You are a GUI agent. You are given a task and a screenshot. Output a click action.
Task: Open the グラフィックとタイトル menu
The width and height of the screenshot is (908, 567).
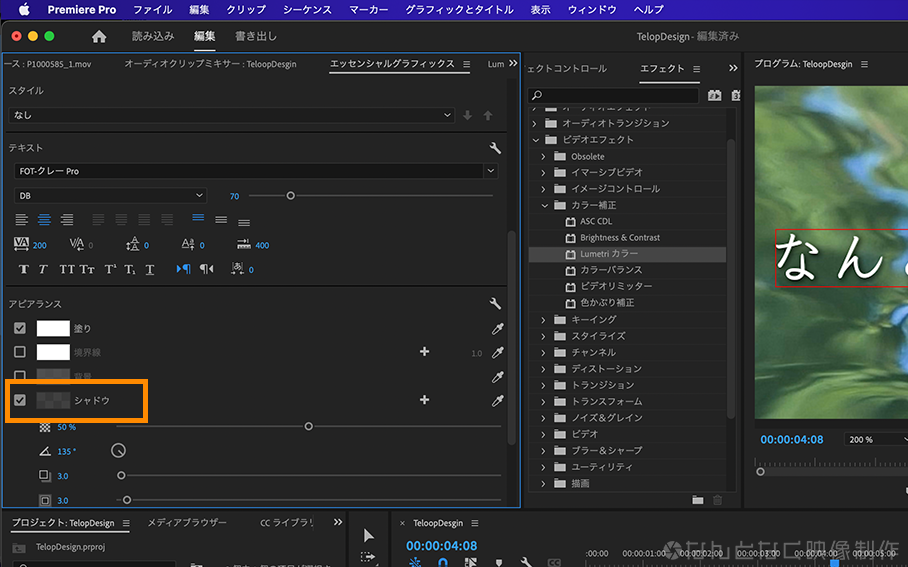click(x=459, y=10)
